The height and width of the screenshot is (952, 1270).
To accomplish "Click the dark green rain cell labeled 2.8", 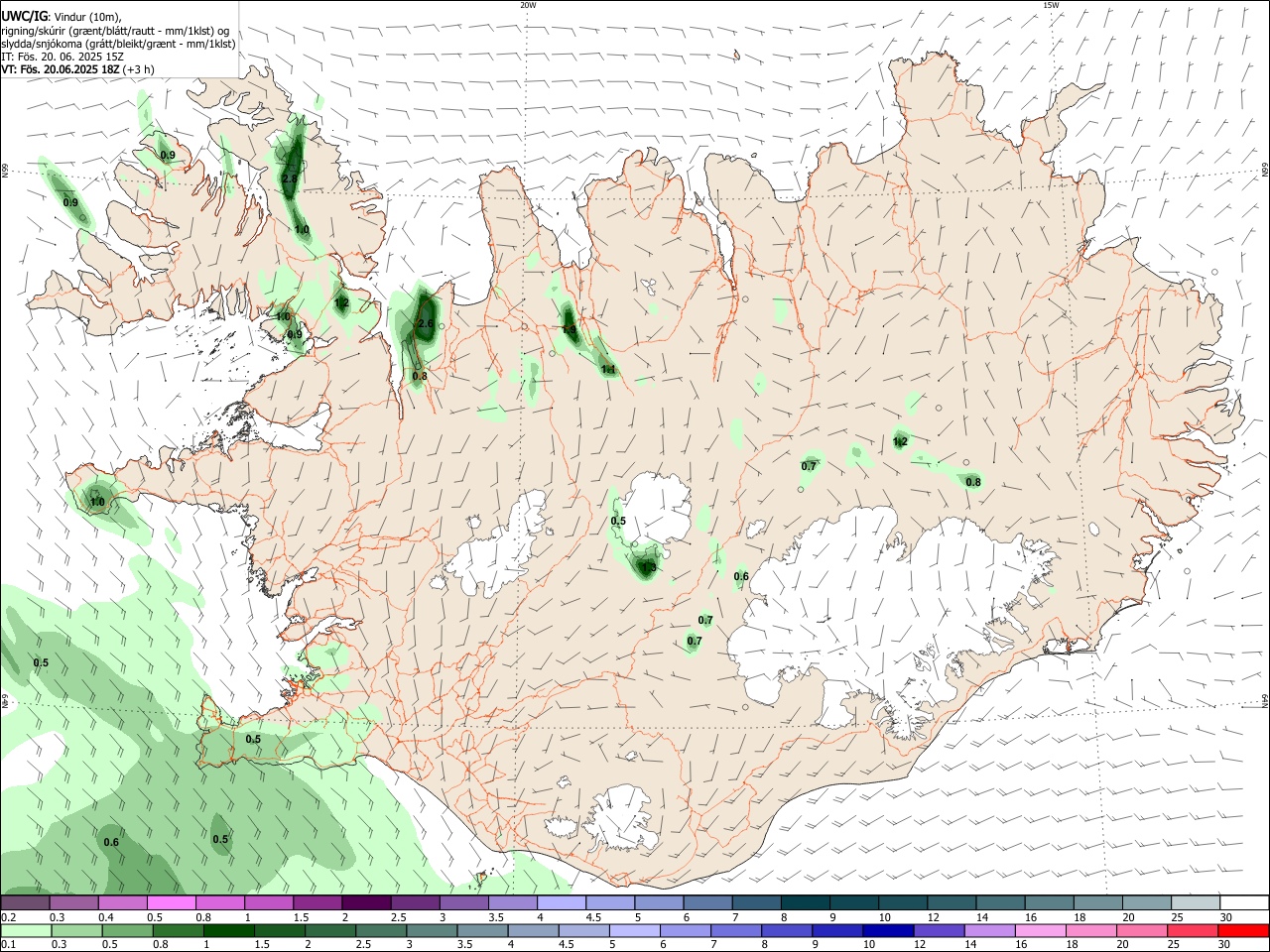I will tap(292, 169).
